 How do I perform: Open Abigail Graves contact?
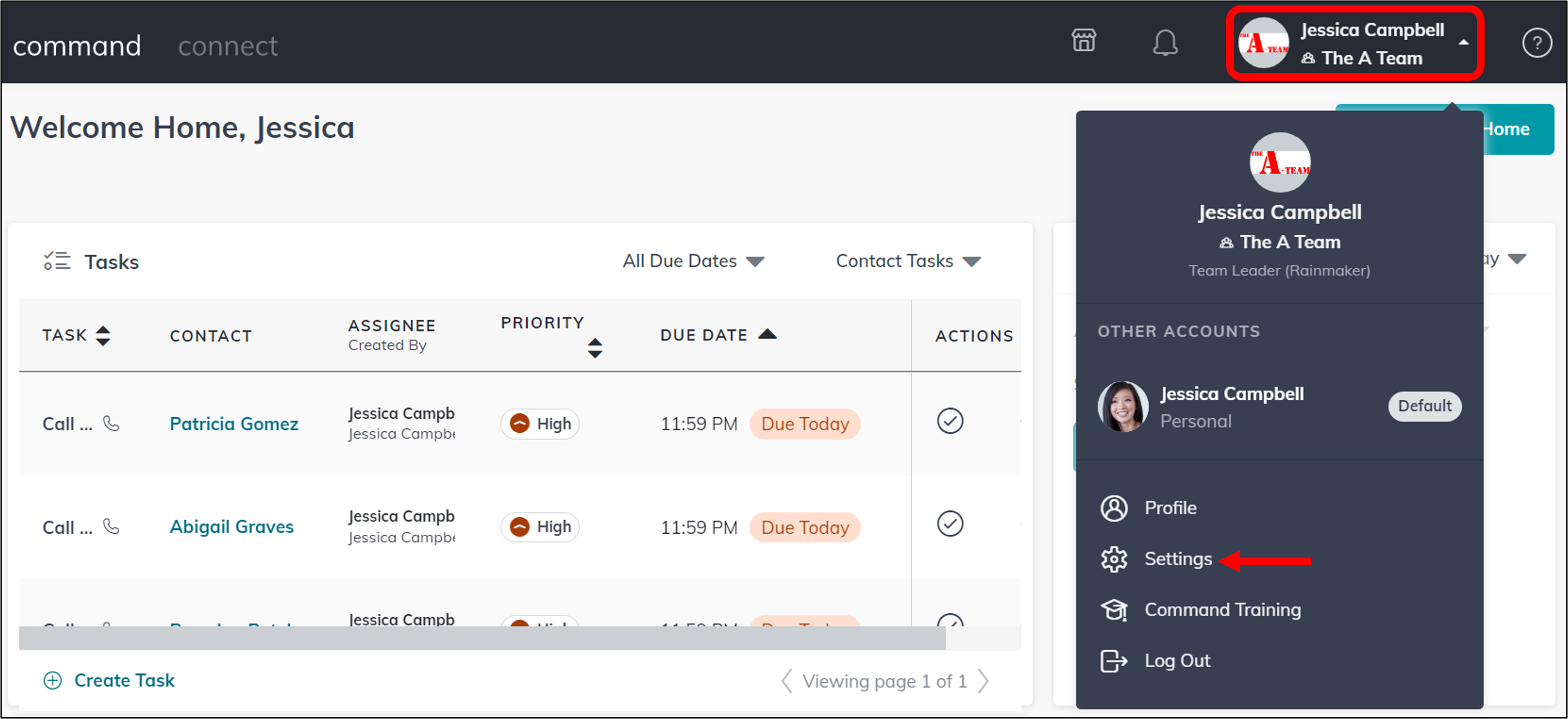(231, 527)
